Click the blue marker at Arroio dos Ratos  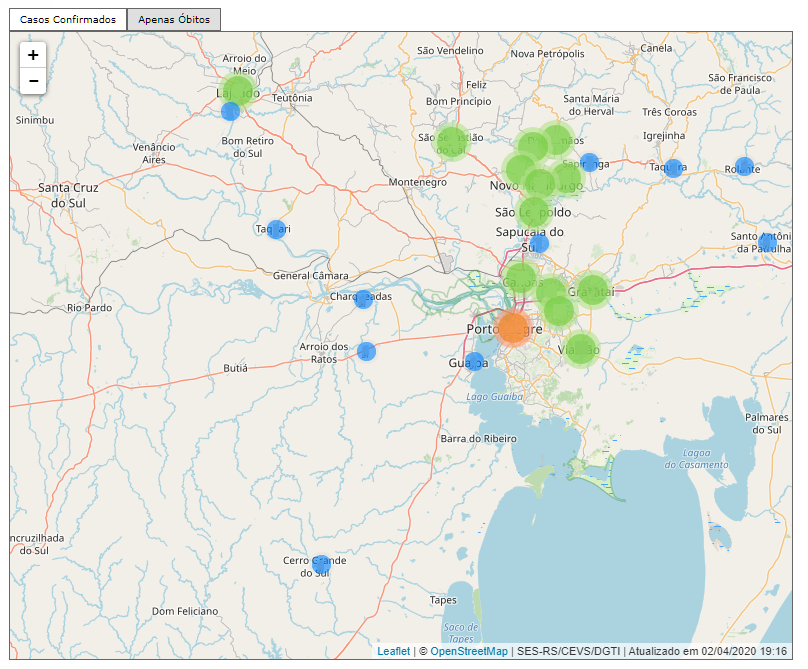(x=366, y=351)
